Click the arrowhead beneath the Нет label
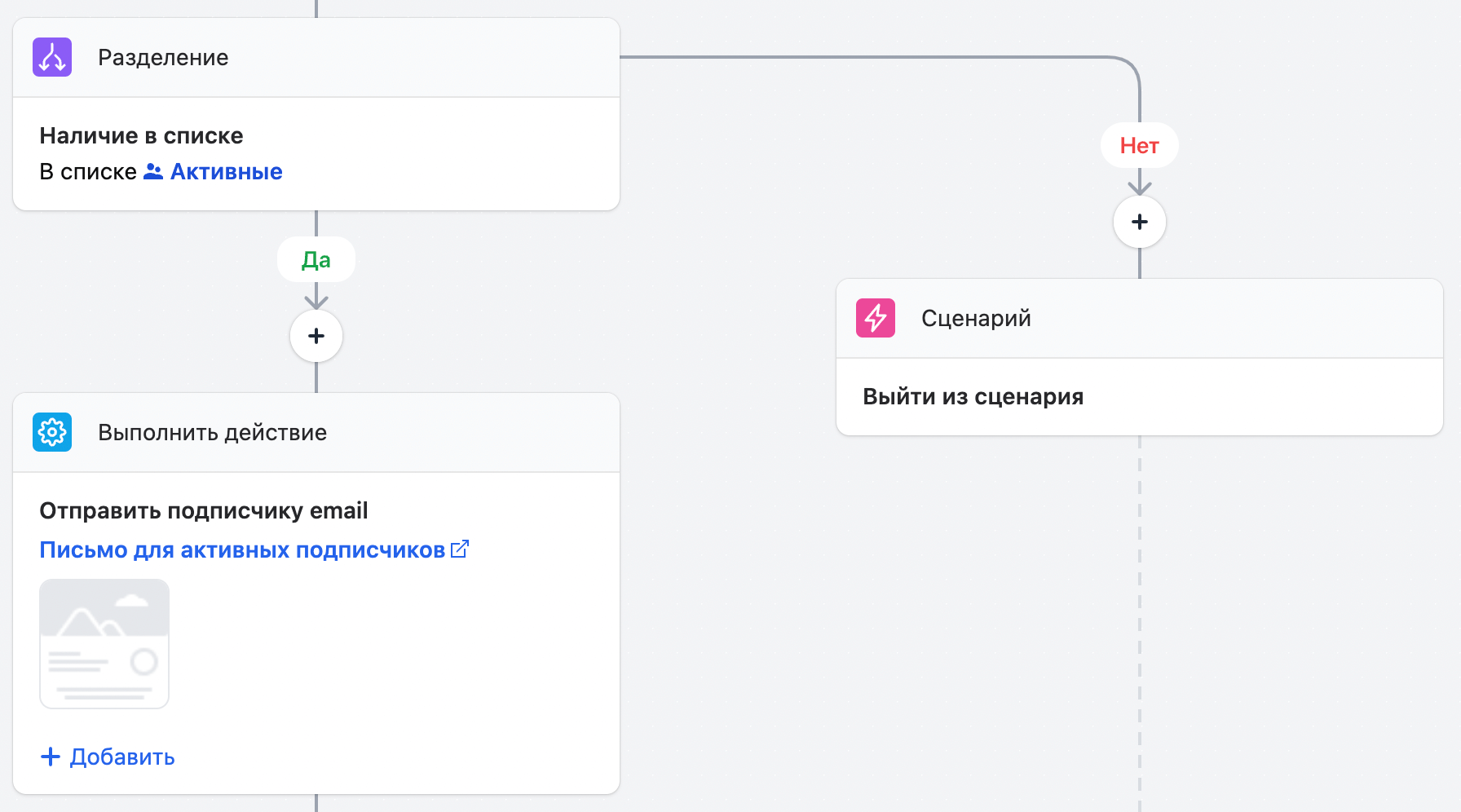This screenshot has width=1461, height=812. coord(1140,188)
